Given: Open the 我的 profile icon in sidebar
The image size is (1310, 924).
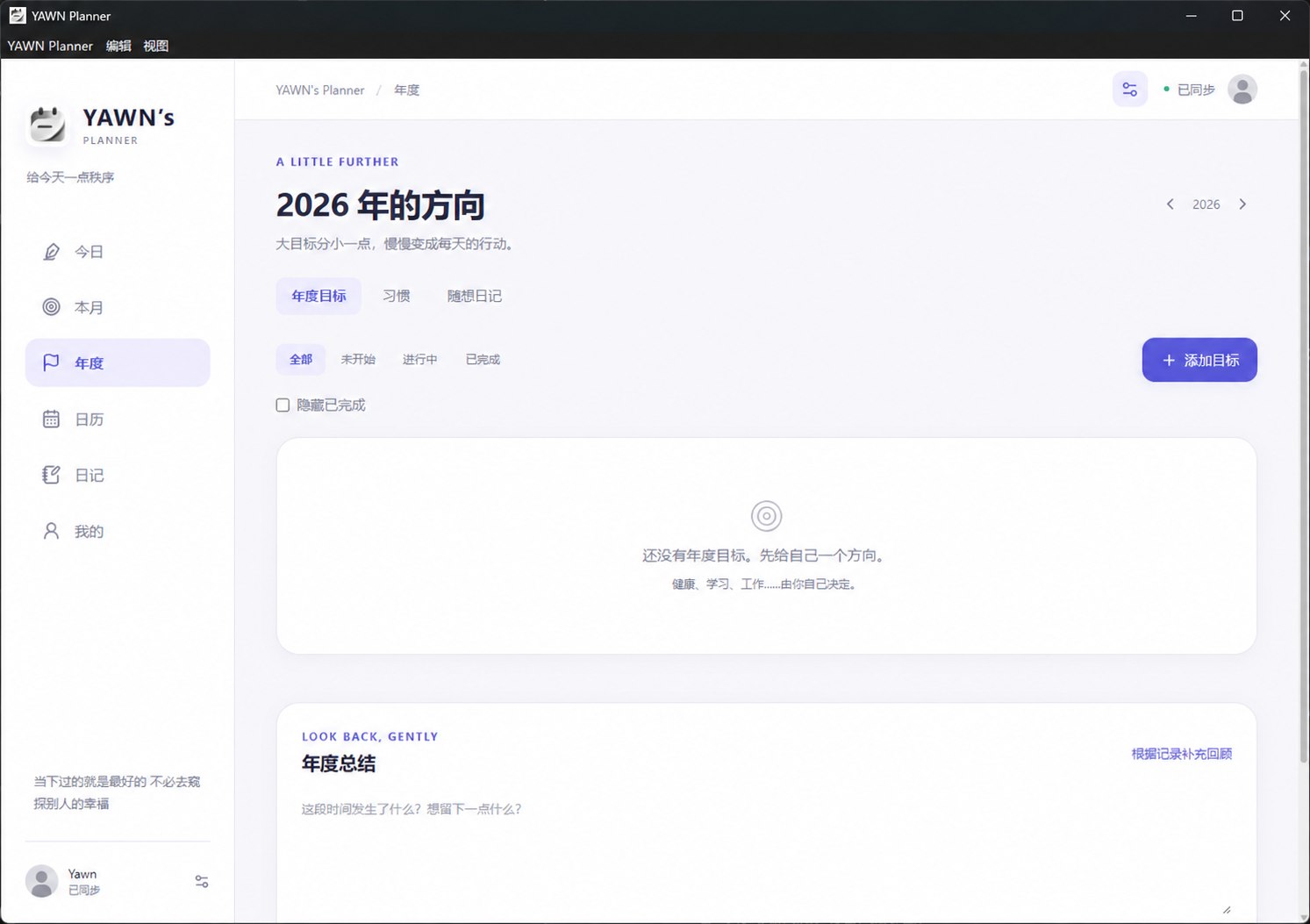Looking at the screenshot, I should tap(52, 531).
